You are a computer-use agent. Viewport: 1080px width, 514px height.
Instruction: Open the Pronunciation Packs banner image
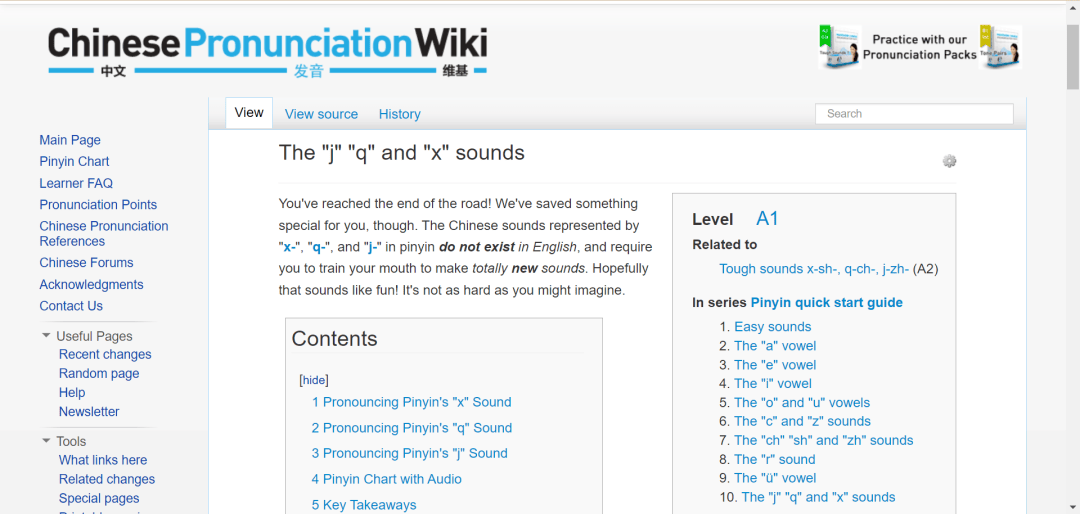click(919, 47)
